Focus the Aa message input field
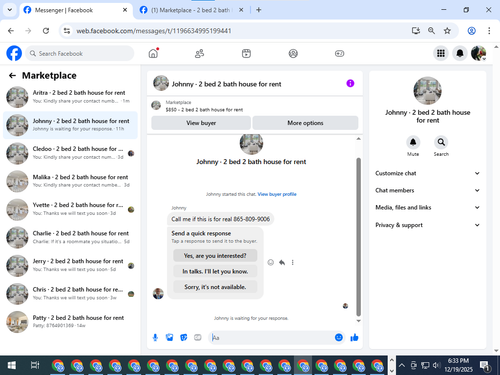500x375 pixels. (x=272, y=338)
